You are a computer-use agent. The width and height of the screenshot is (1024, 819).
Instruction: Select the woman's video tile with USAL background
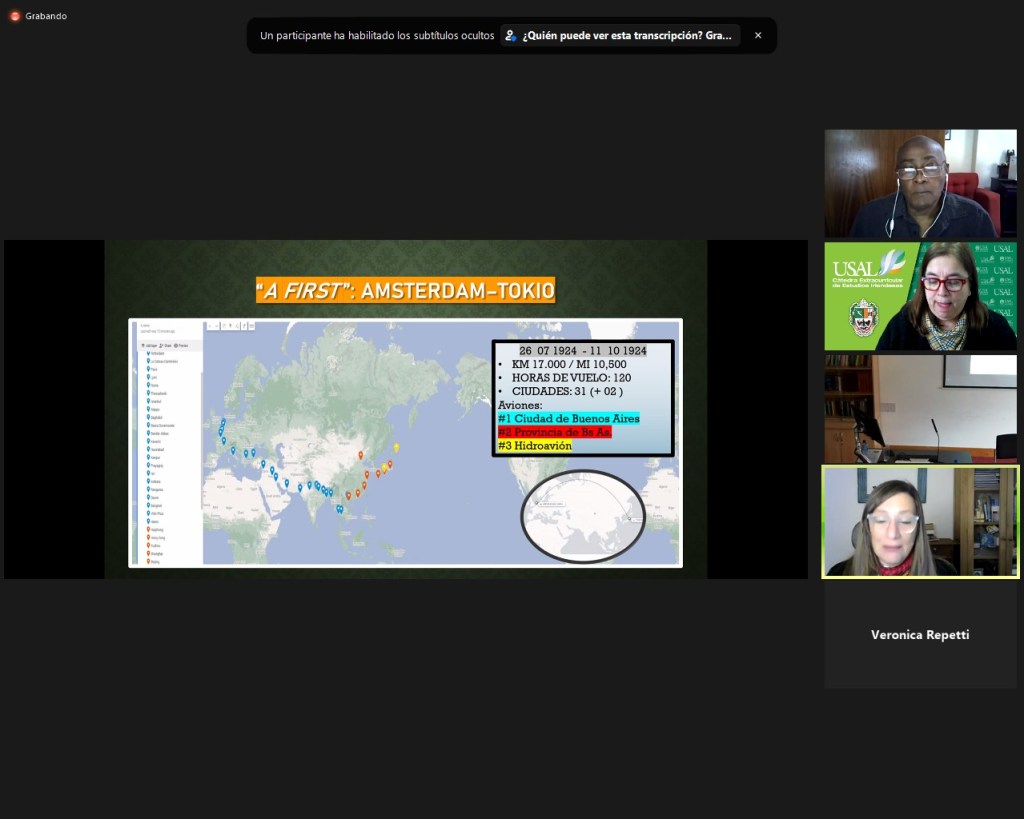pyautogui.click(x=920, y=296)
